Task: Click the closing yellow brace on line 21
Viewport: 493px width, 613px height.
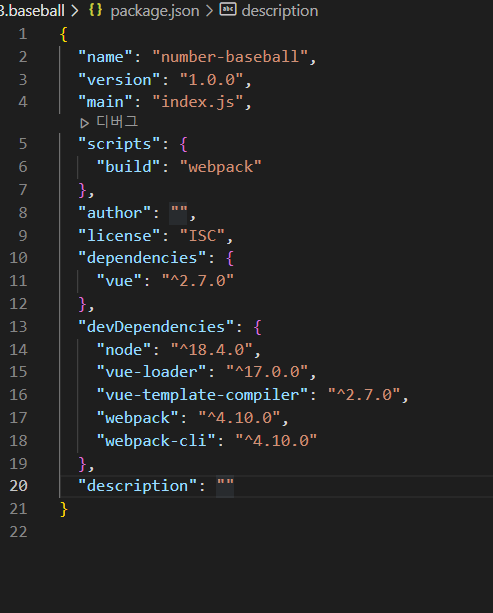Action: 64,509
